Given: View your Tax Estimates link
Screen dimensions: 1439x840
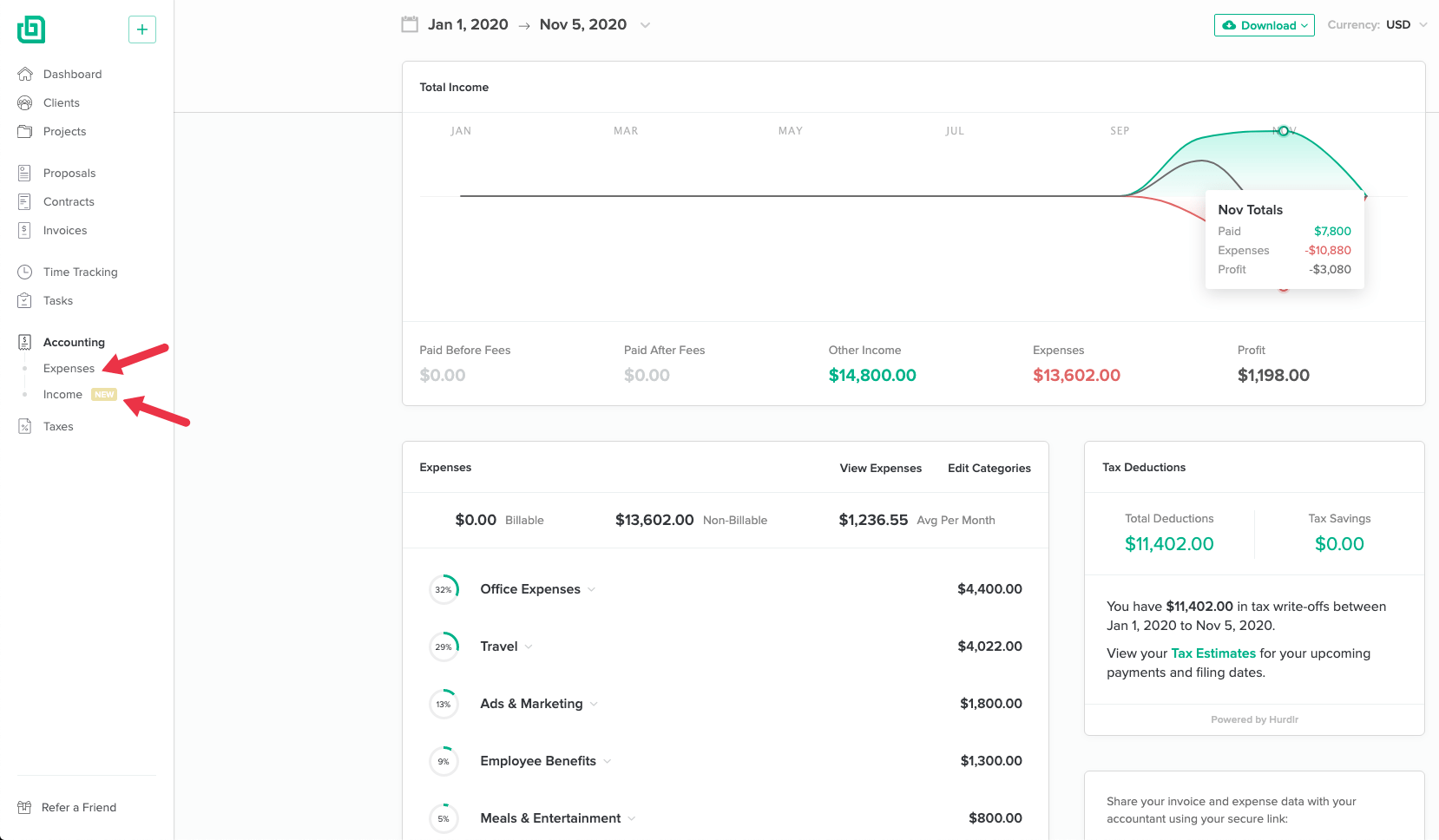Looking at the screenshot, I should click(1212, 653).
